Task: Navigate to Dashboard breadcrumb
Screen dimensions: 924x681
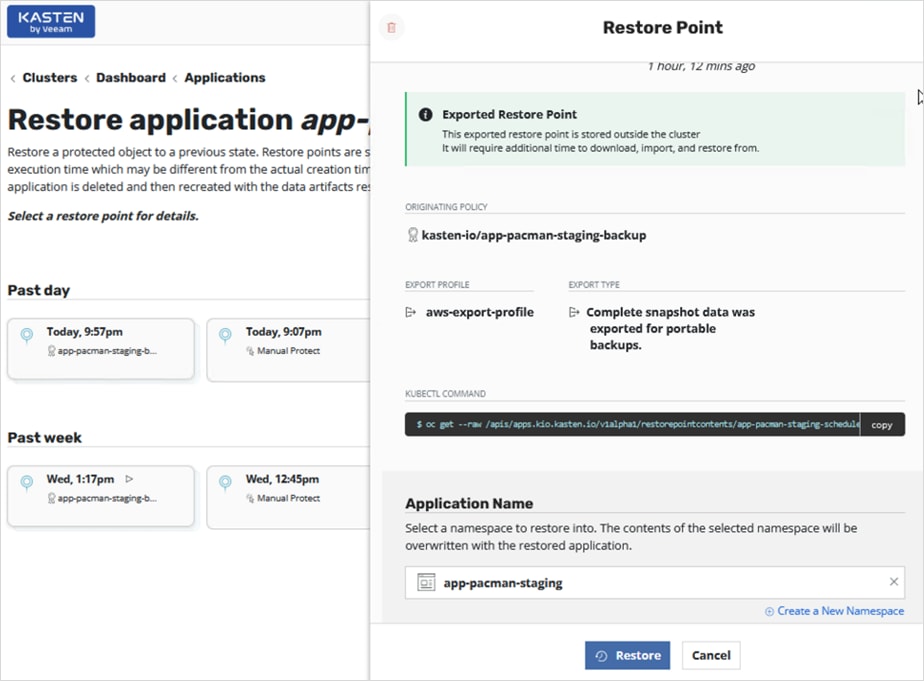Action: [131, 78]
